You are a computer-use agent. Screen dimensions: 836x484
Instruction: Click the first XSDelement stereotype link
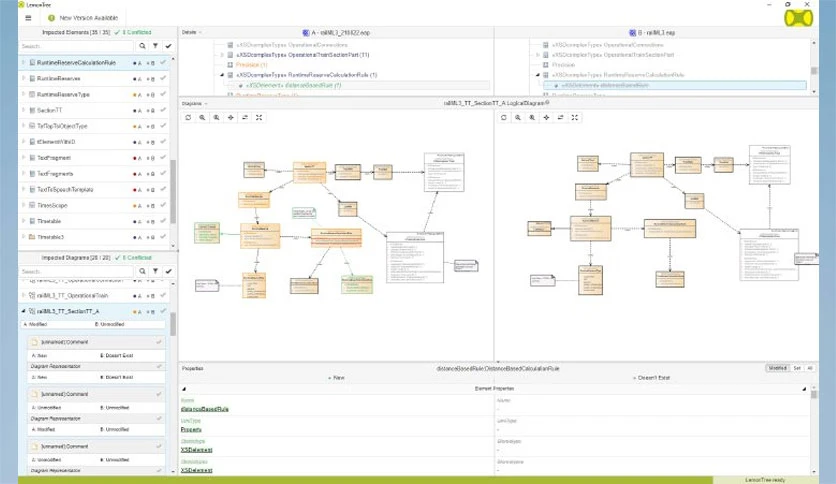(196, 450)
